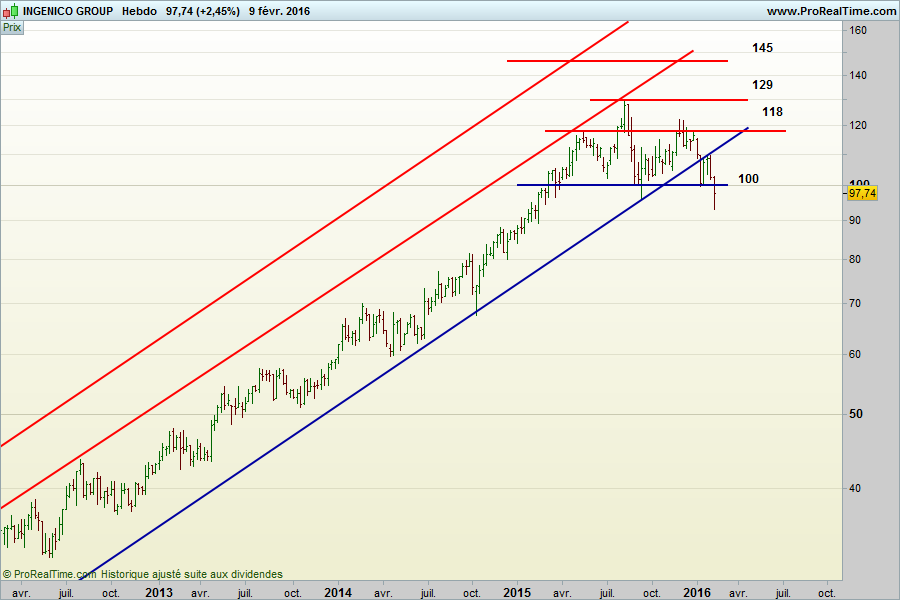Viewport: 900px width, 600px height.
Task: Click the 160 value on the price scale
Action: [x=858, y=30]
